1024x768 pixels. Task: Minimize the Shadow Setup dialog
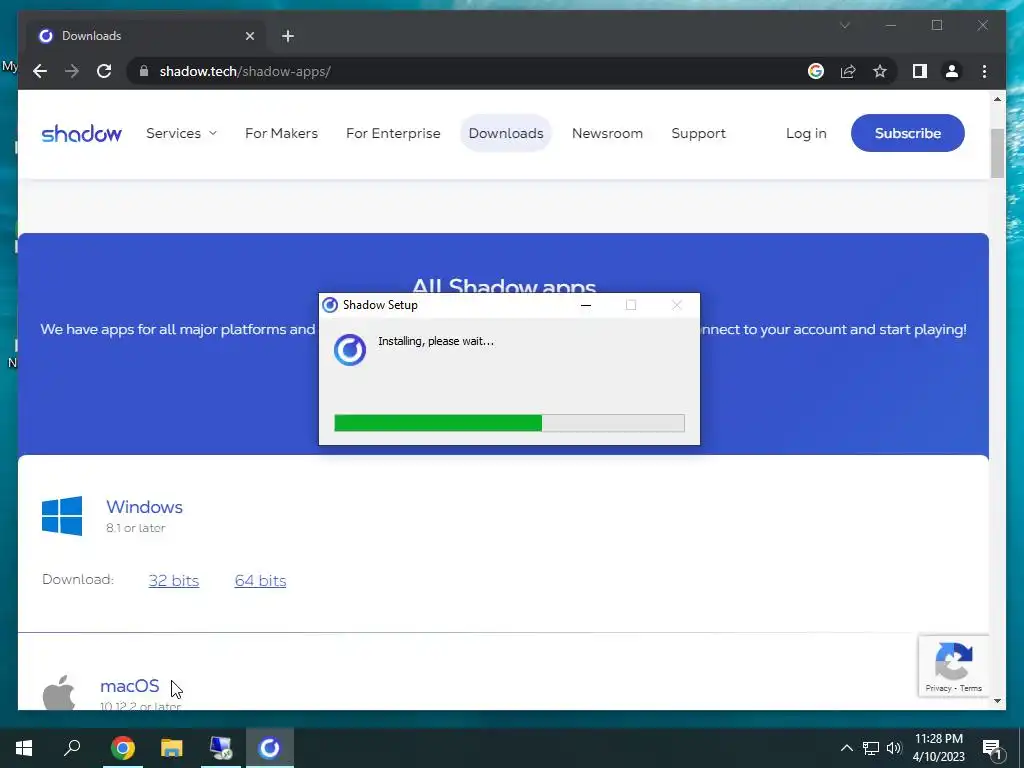[x=586, y=305]
